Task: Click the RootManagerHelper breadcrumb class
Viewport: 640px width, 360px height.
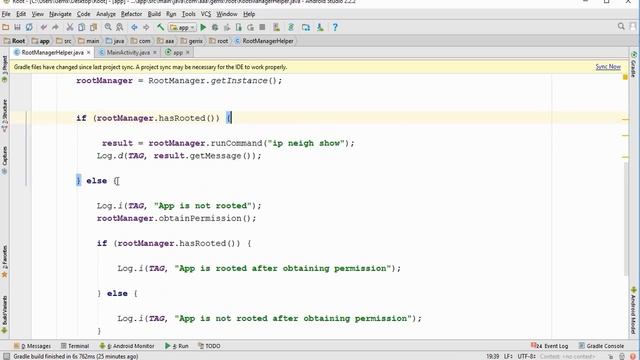Action: 264,41
